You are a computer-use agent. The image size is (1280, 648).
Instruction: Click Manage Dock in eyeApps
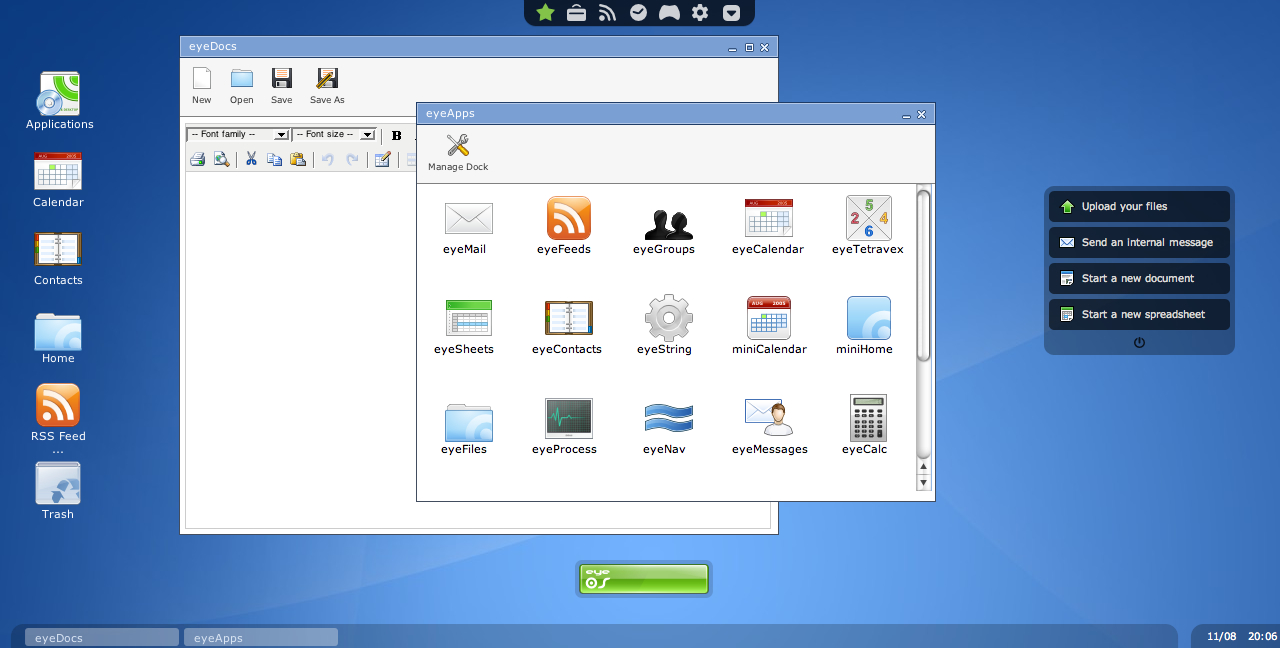tap(458, 153)
